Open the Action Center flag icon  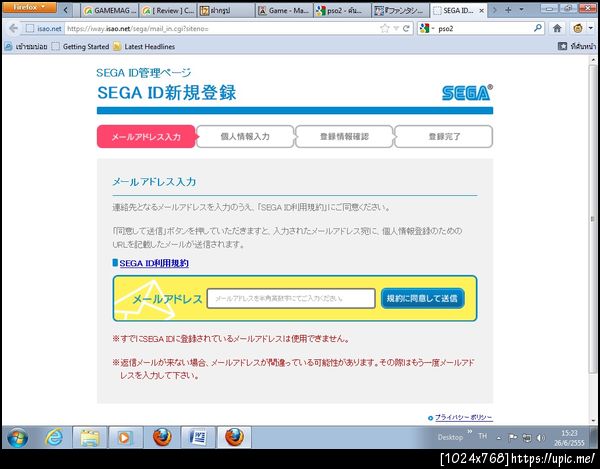513,438
